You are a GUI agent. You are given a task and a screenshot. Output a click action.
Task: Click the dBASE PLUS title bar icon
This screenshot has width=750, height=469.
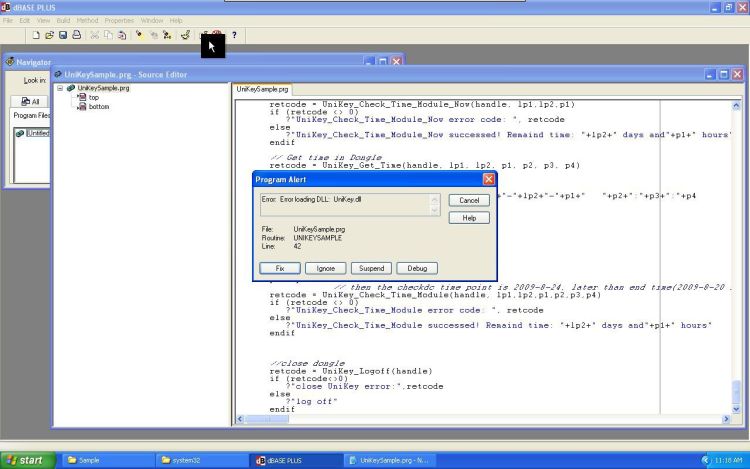(6, 7)
